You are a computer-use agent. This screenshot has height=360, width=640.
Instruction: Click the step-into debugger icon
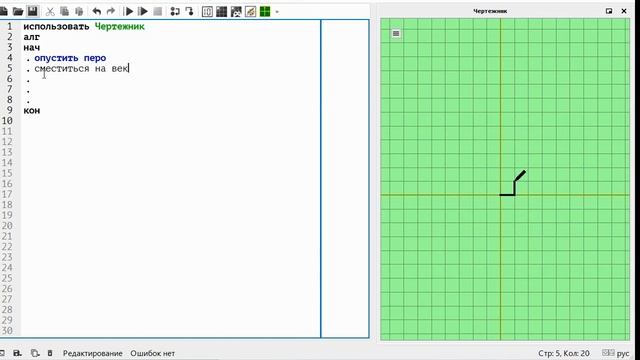189,11
